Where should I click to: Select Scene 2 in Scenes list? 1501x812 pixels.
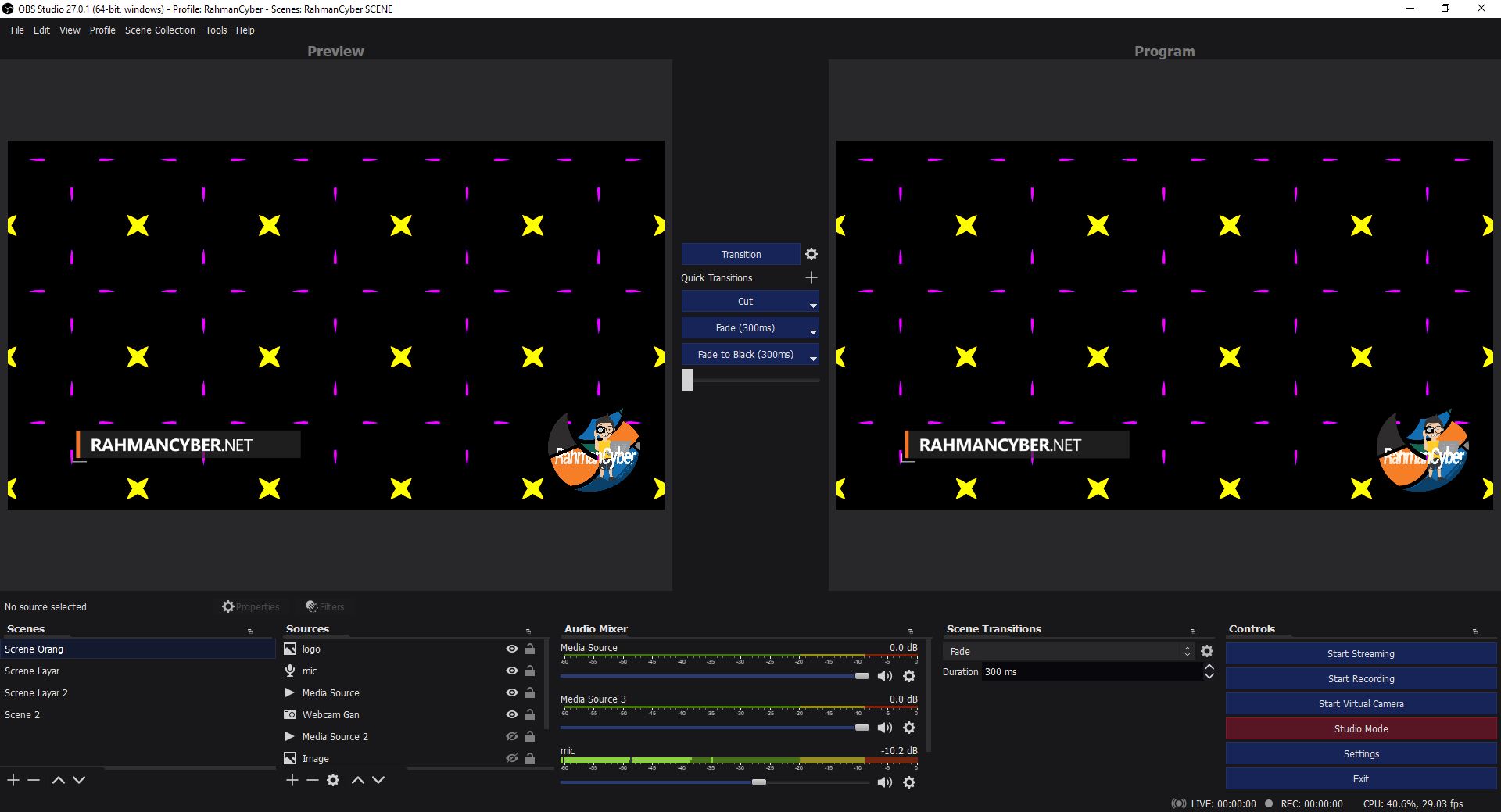tap(138, 714)
